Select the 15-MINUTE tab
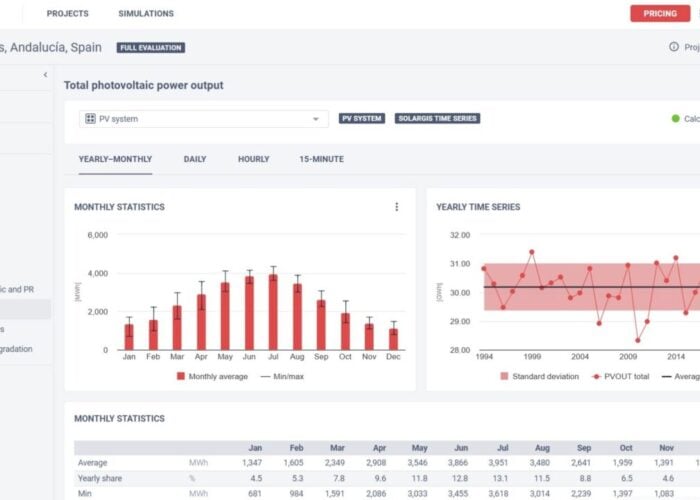This screenshot has height=500, width=700. tap(321, 159)
